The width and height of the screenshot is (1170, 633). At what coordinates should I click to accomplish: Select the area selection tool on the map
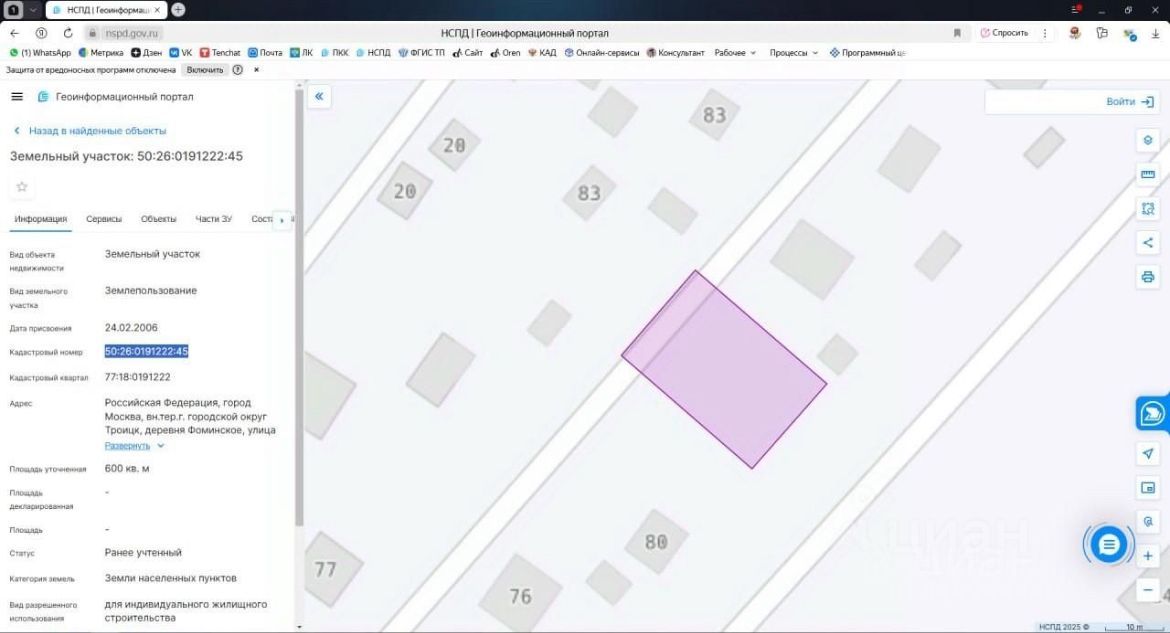[1148, 208]
